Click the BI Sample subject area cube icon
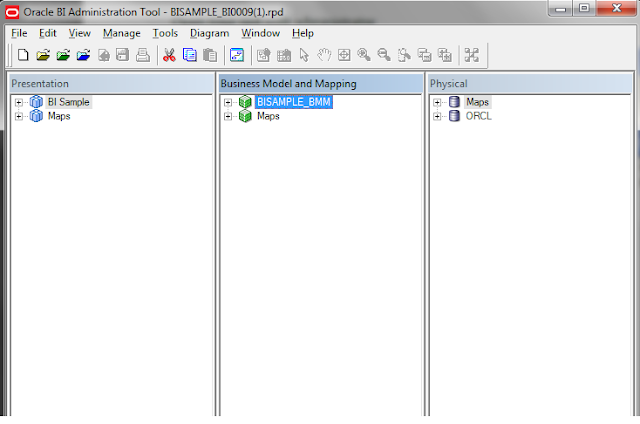The height and width of the screenshot is (424, 640). (x=36, y=102)
